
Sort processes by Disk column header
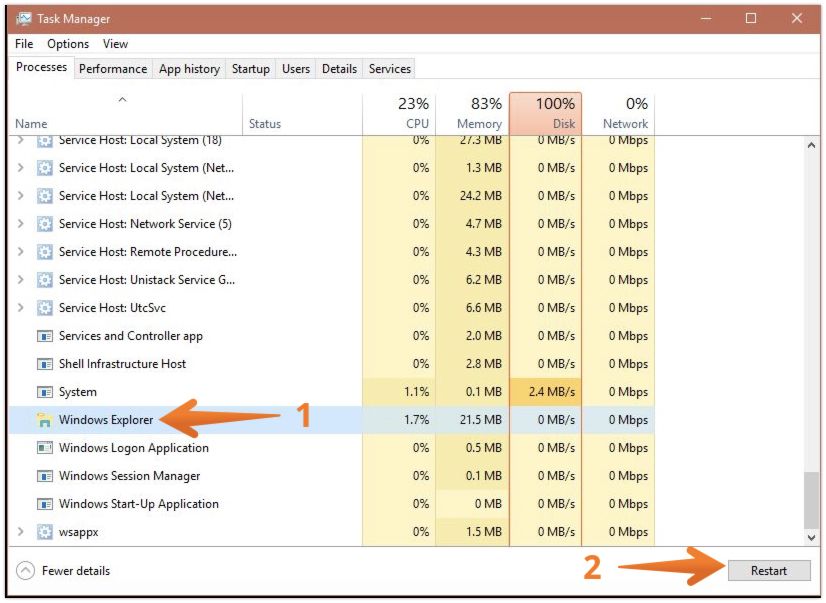point(545,113)
